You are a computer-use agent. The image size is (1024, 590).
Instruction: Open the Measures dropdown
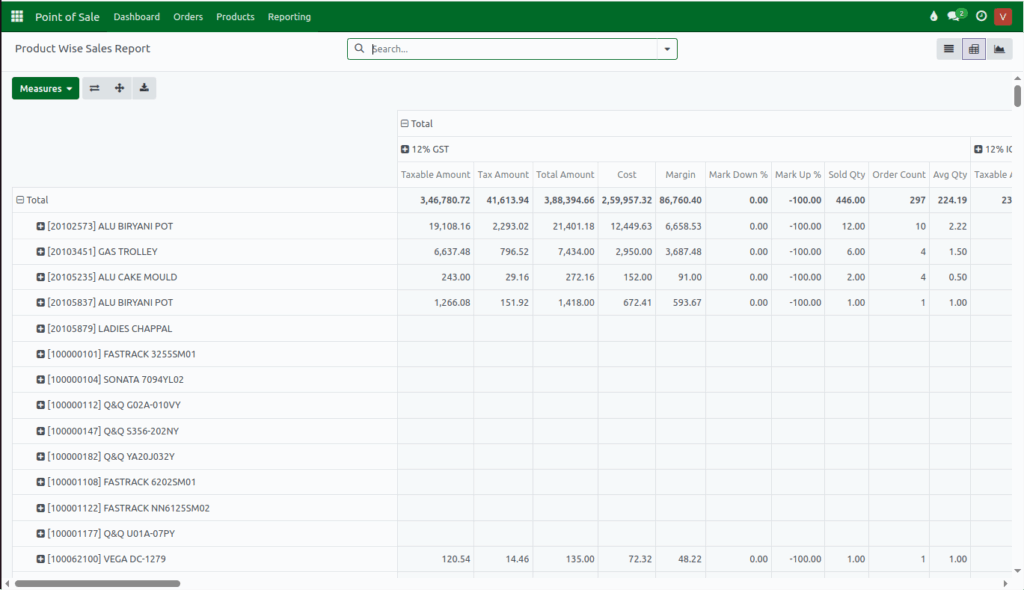point(44,88)
